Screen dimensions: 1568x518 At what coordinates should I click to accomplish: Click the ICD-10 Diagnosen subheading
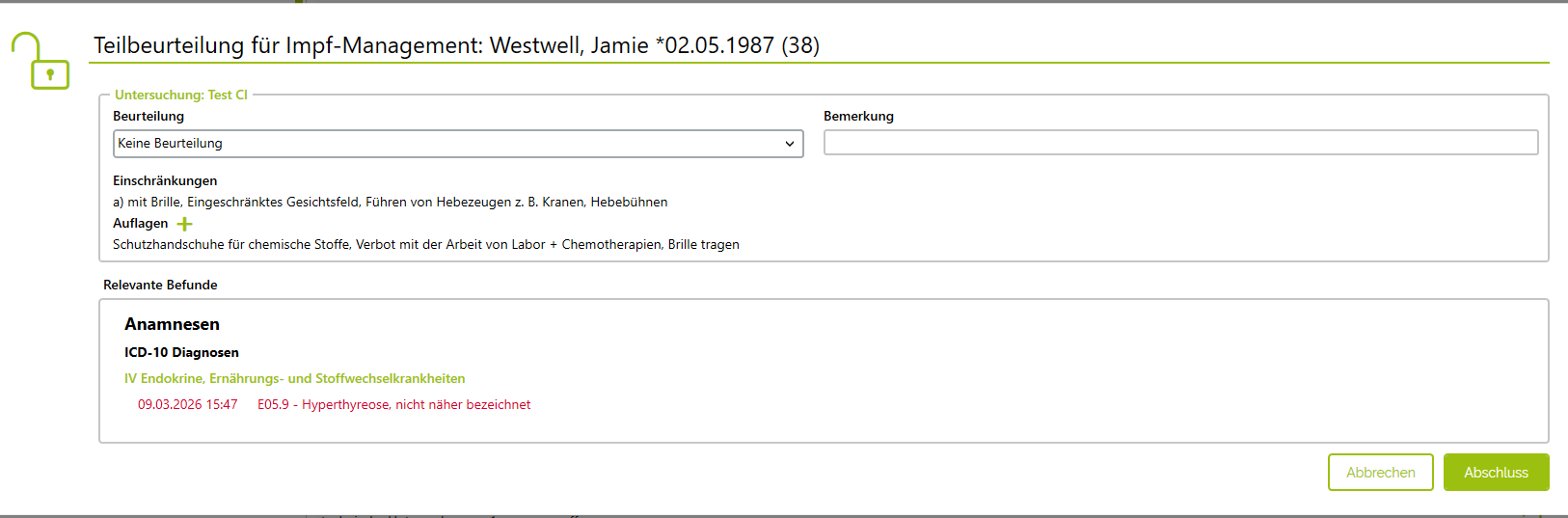pyautogui.click(x=181, y=353)
